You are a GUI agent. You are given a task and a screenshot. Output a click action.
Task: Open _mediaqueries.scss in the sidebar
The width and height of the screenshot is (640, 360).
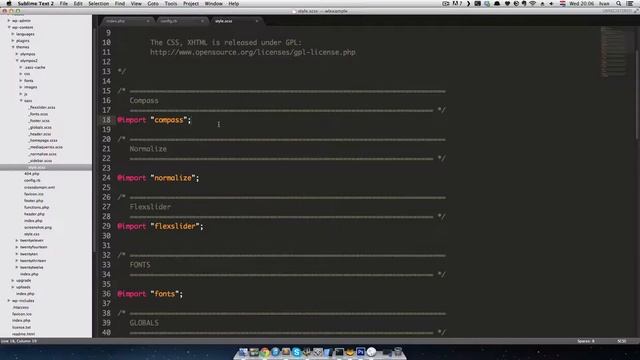point(45,147)
